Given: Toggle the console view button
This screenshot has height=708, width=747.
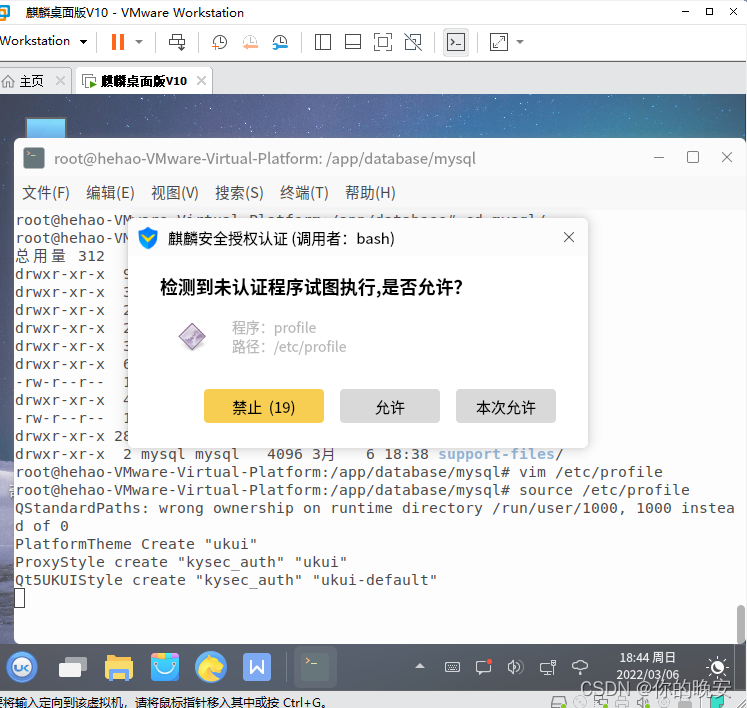Looking at the screenshot, I should click(x=456, y=42).
